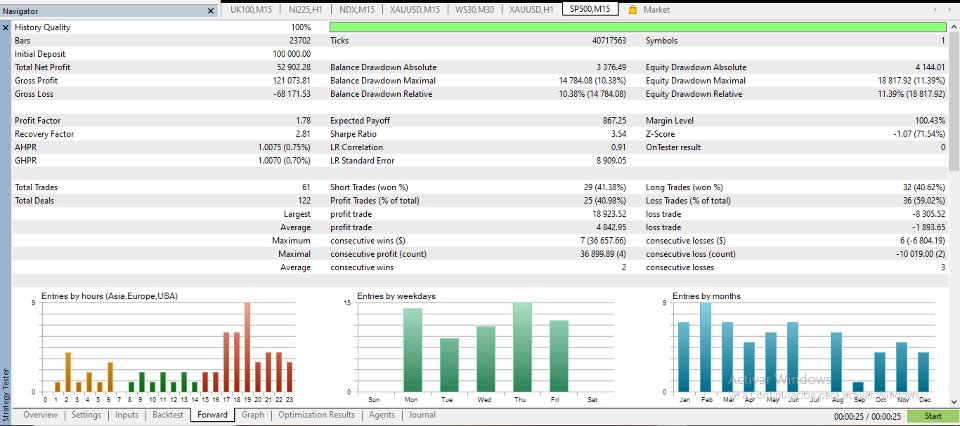
Task: Click the Total Net Profit value 52 902.28
Action: (294, 67)
